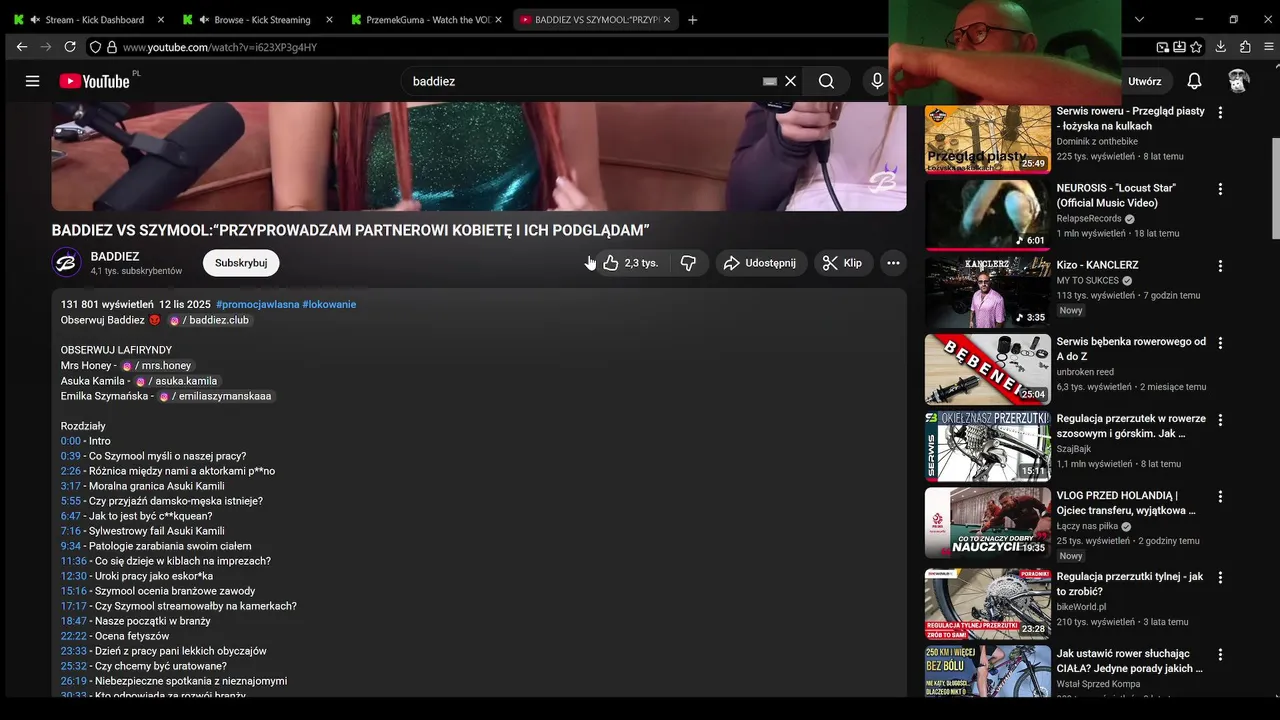Jump to timestamp 9:34 chapter
This screenshot has height=720, width=1280.
(70, 546)
